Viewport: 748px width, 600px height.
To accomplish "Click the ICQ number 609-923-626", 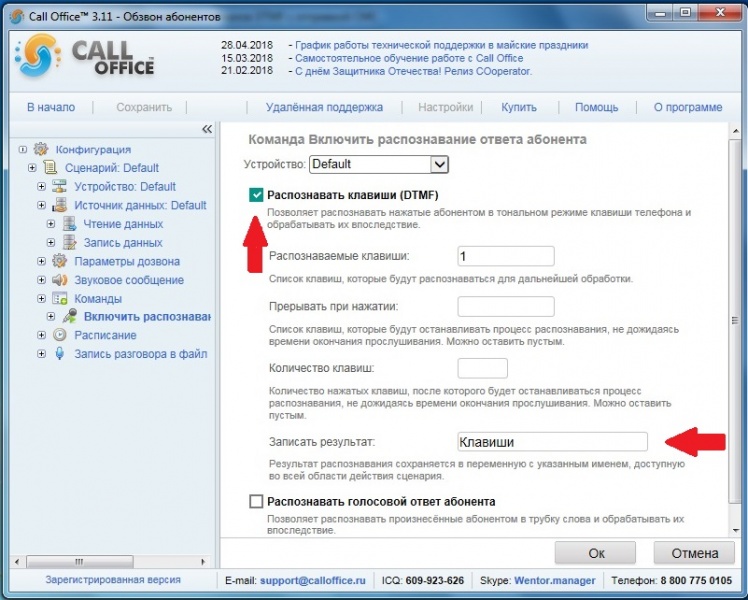I will [435, 580].
